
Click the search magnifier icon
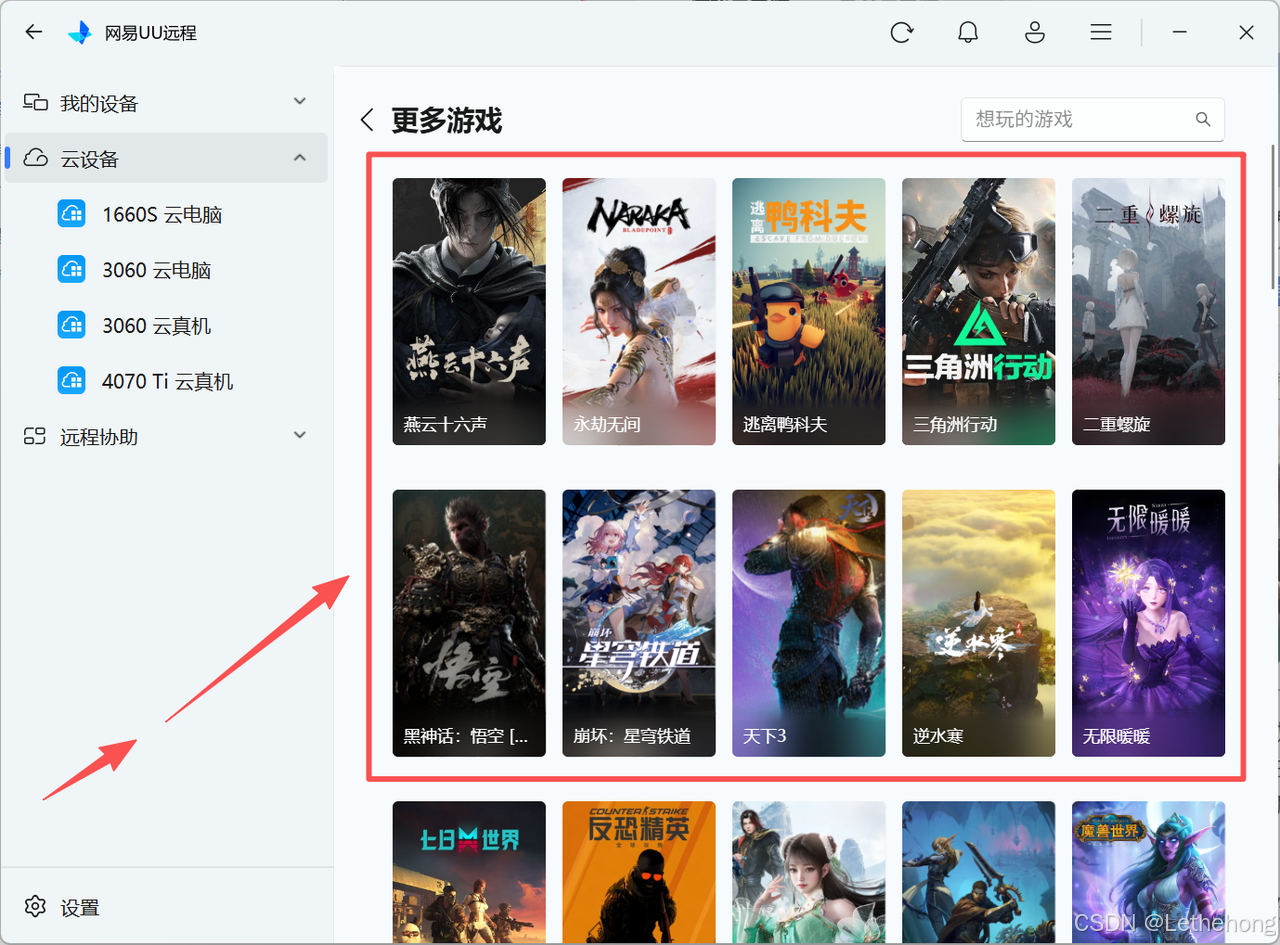1203,119
